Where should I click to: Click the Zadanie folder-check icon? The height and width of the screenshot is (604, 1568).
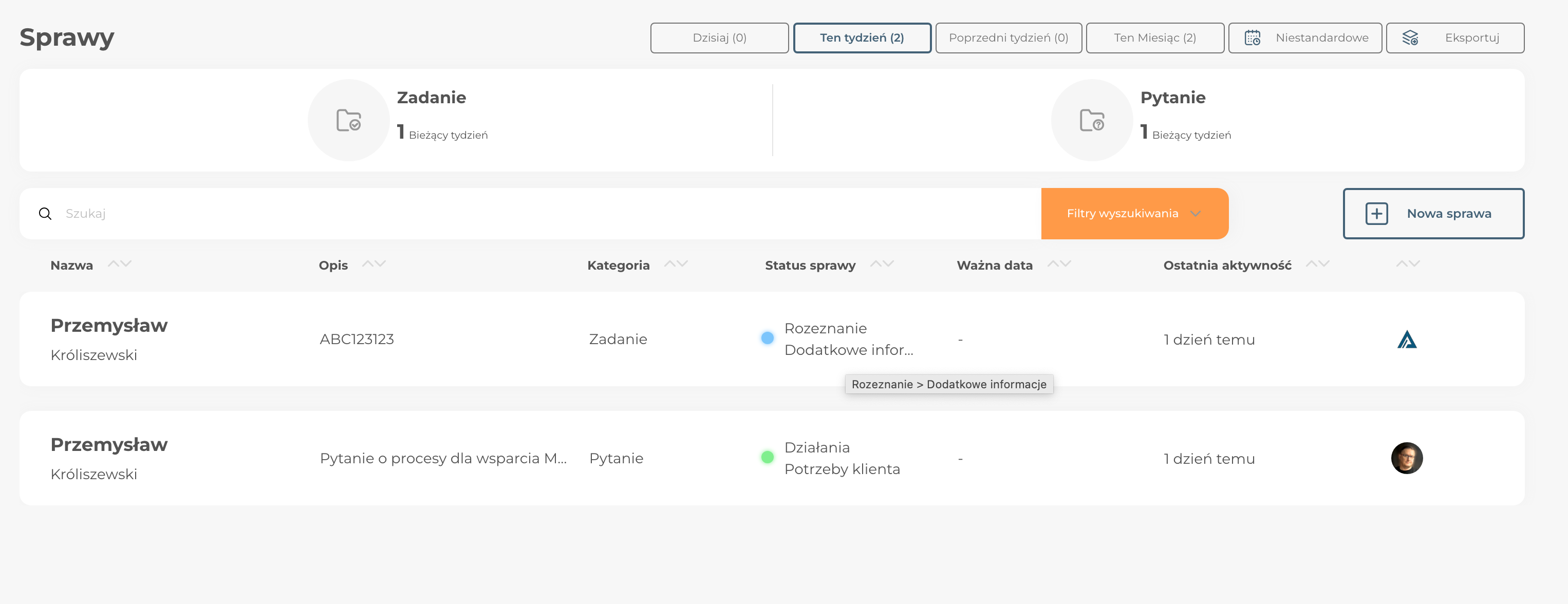tap(349, 120)
